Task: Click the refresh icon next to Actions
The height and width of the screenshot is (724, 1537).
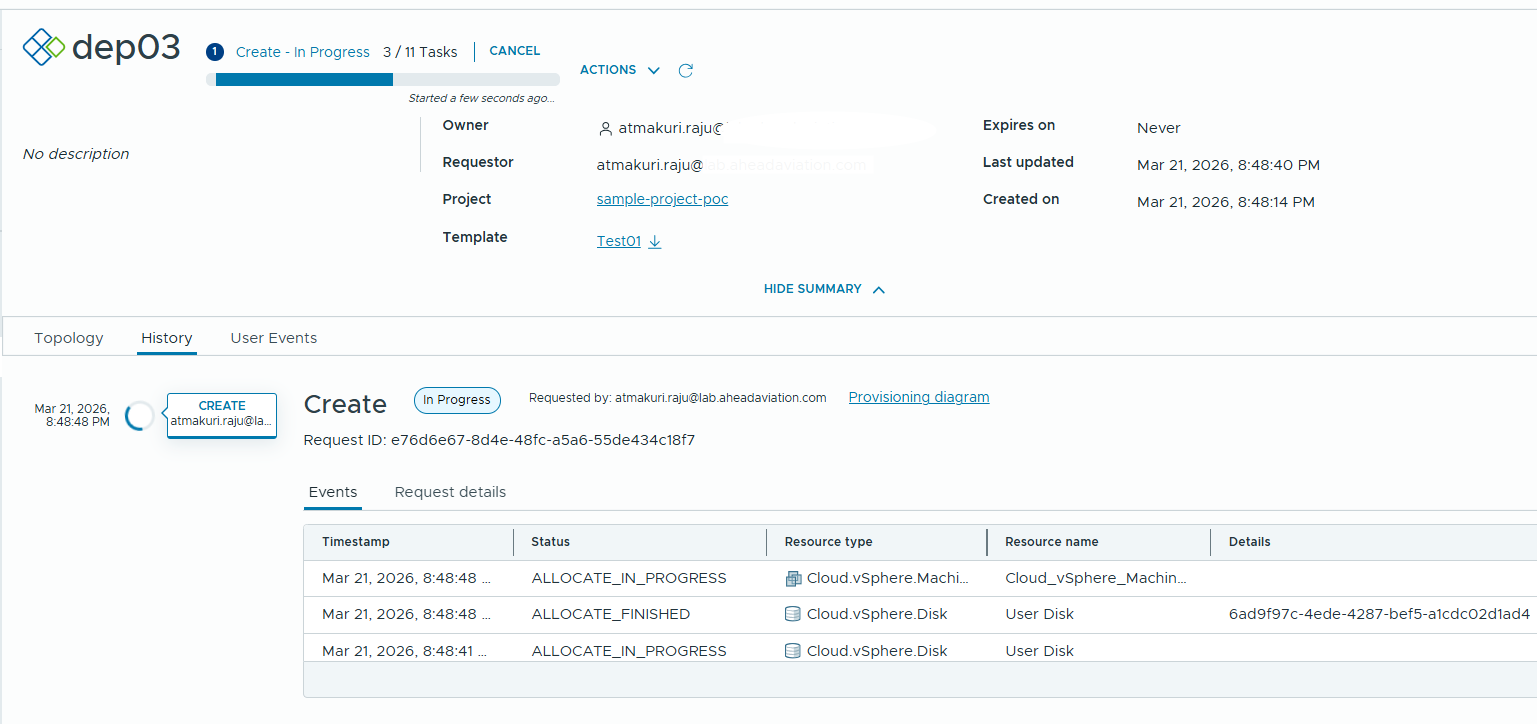Action: pos(685,70)
